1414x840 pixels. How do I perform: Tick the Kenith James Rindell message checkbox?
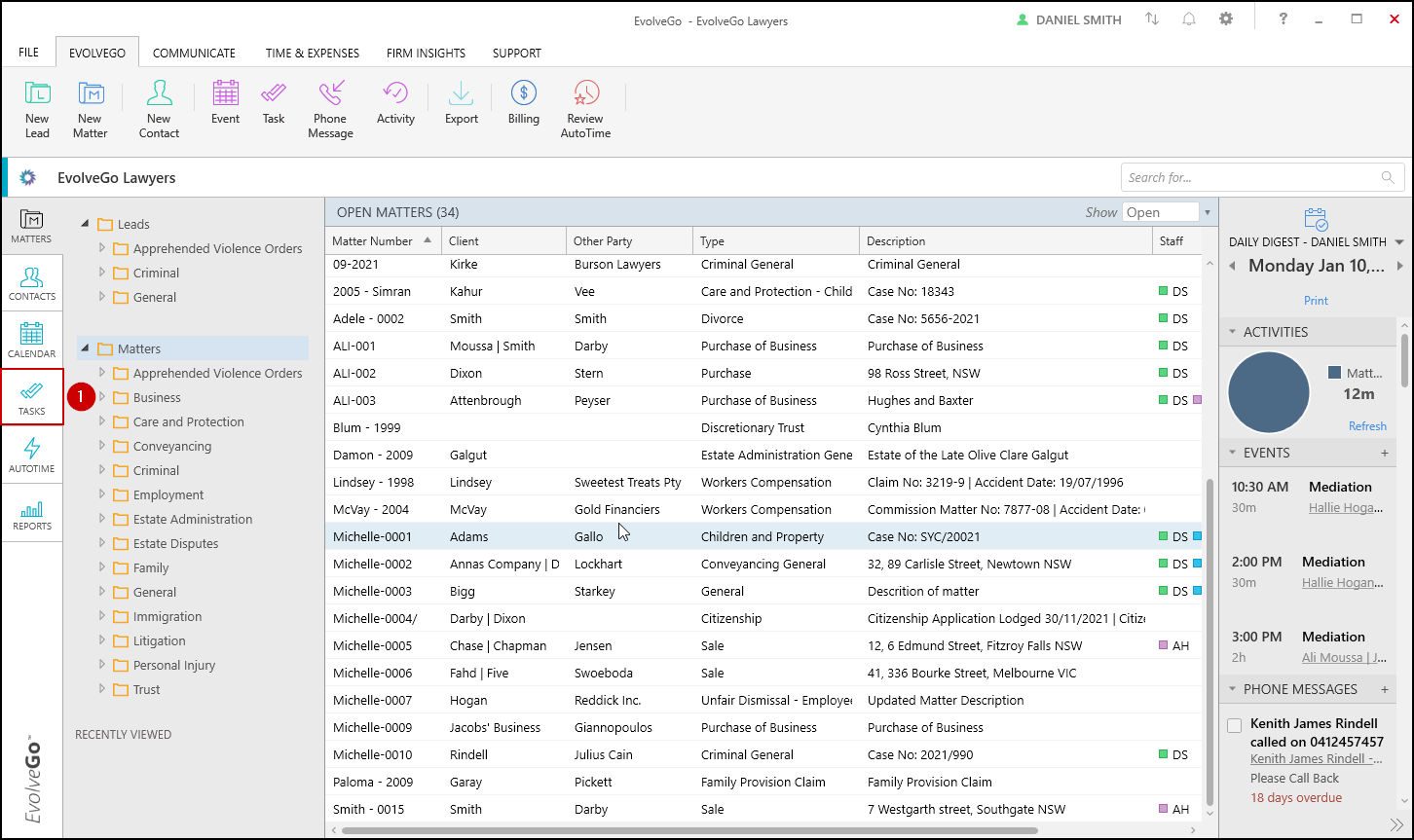click(x=1235, y=725)
